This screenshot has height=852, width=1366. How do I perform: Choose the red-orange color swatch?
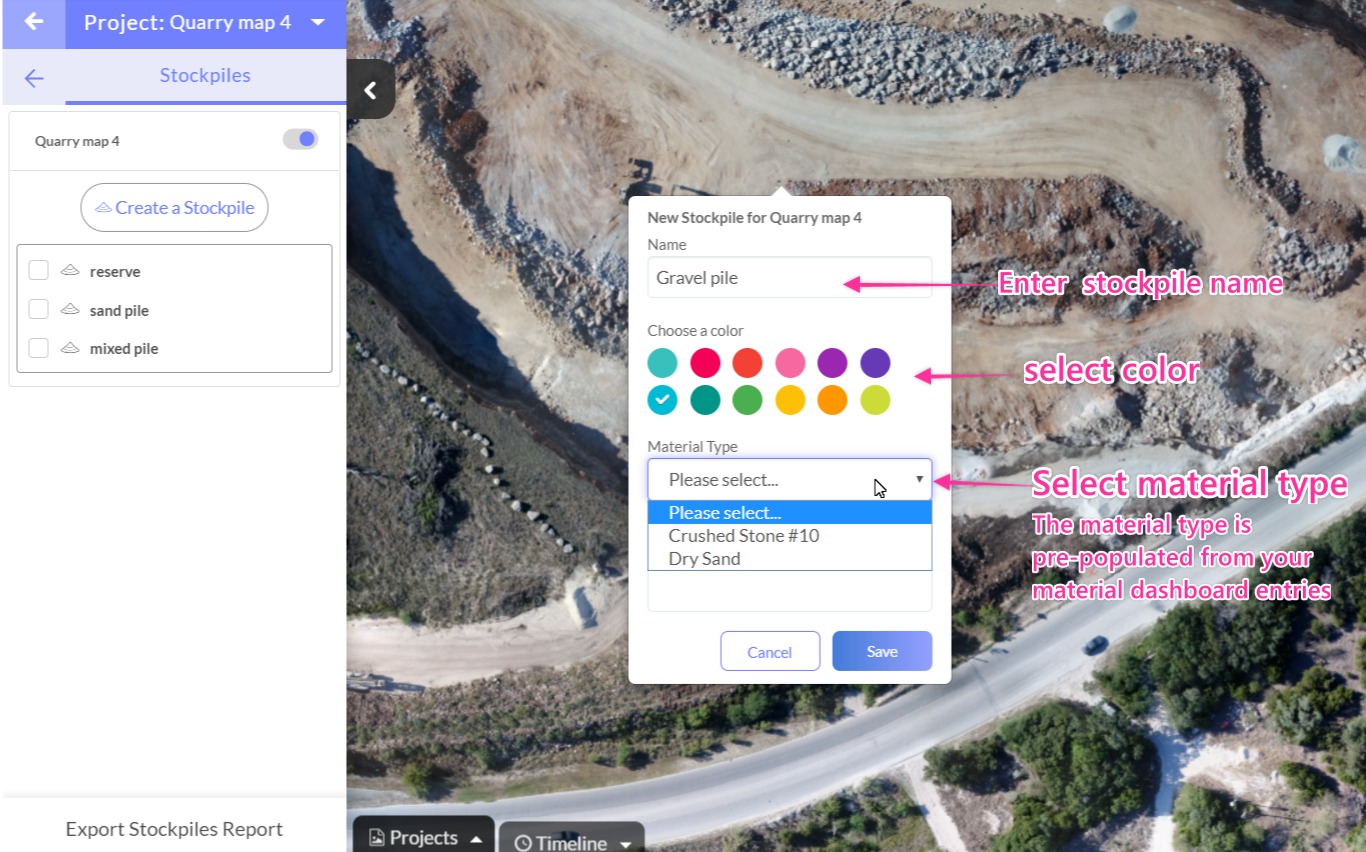[747, 363]
